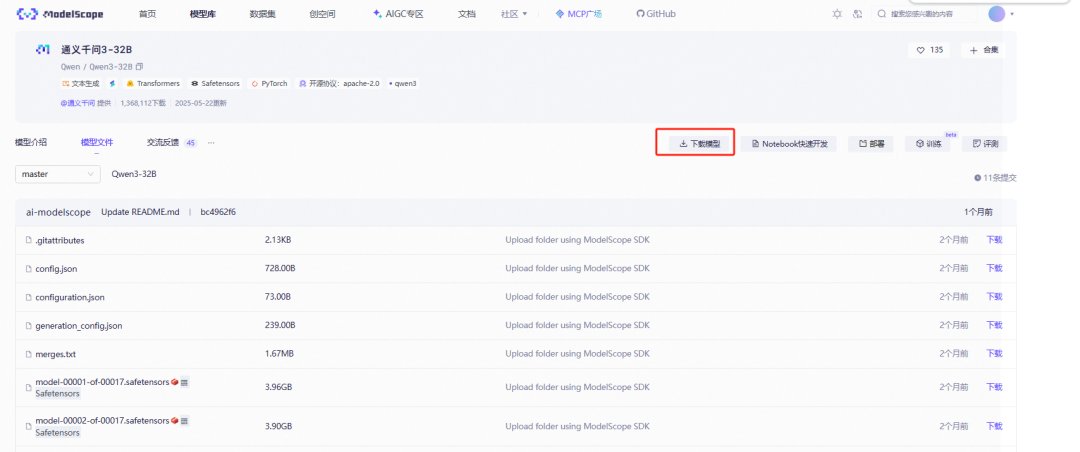Open the user avatar in top right
This screenshot has height=452, width=1080.
[997, 14]
